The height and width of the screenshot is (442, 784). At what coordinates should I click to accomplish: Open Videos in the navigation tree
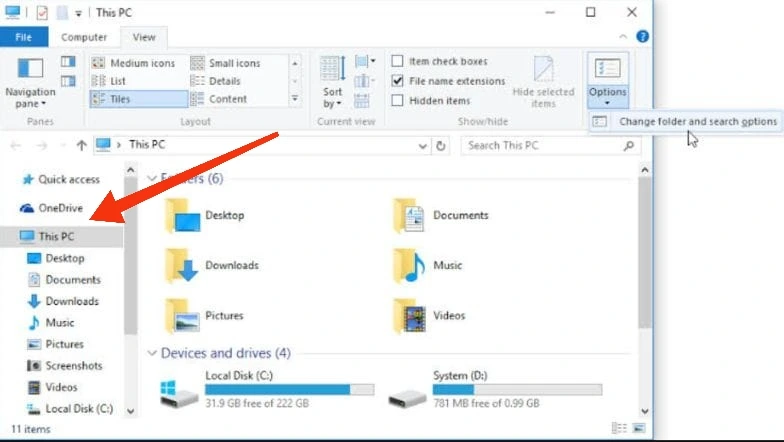pos(52,387)
